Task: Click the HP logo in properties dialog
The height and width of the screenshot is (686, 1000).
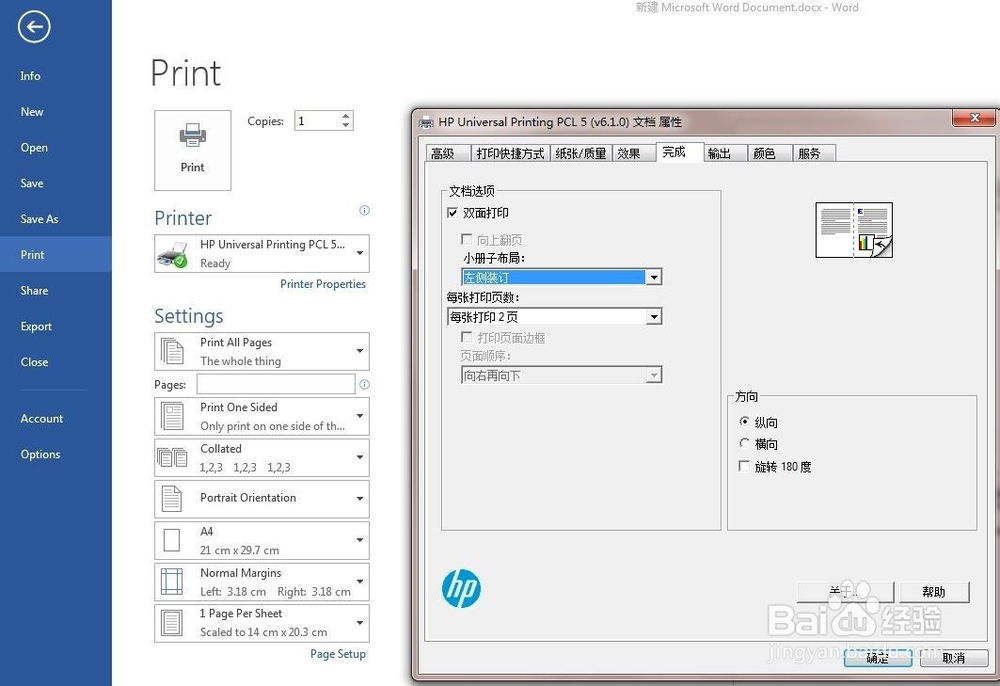Action: coord(461,588)
